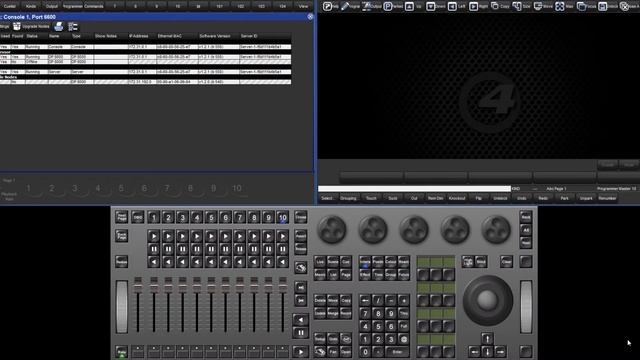Click the Upgrade Nodes icon in Network window
The width and height of the screenshot is (640, 360).
click(x=17, y=27)
